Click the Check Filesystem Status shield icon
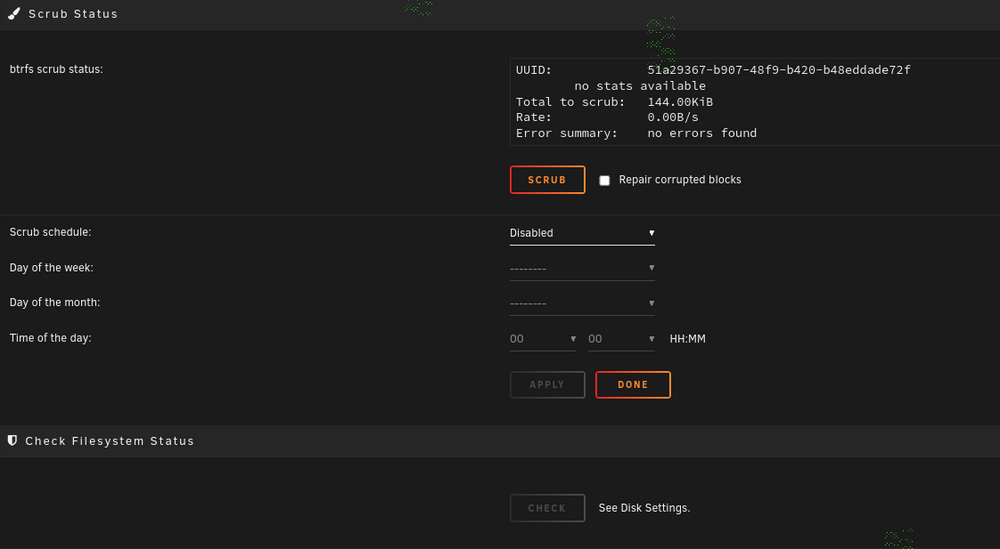 pyautogui.click(x=12, y=441)
